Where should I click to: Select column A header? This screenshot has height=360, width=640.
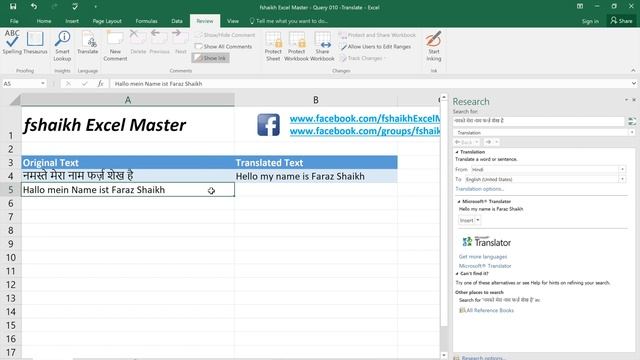click(128, 100)
